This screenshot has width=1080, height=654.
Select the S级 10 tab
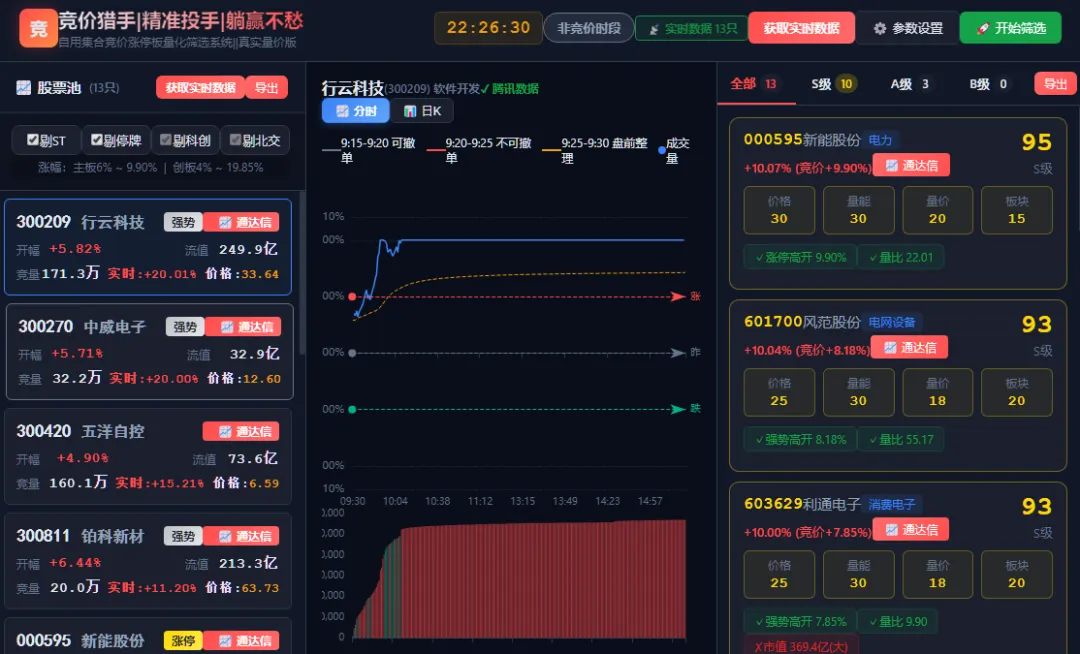(x=833, y=84)
